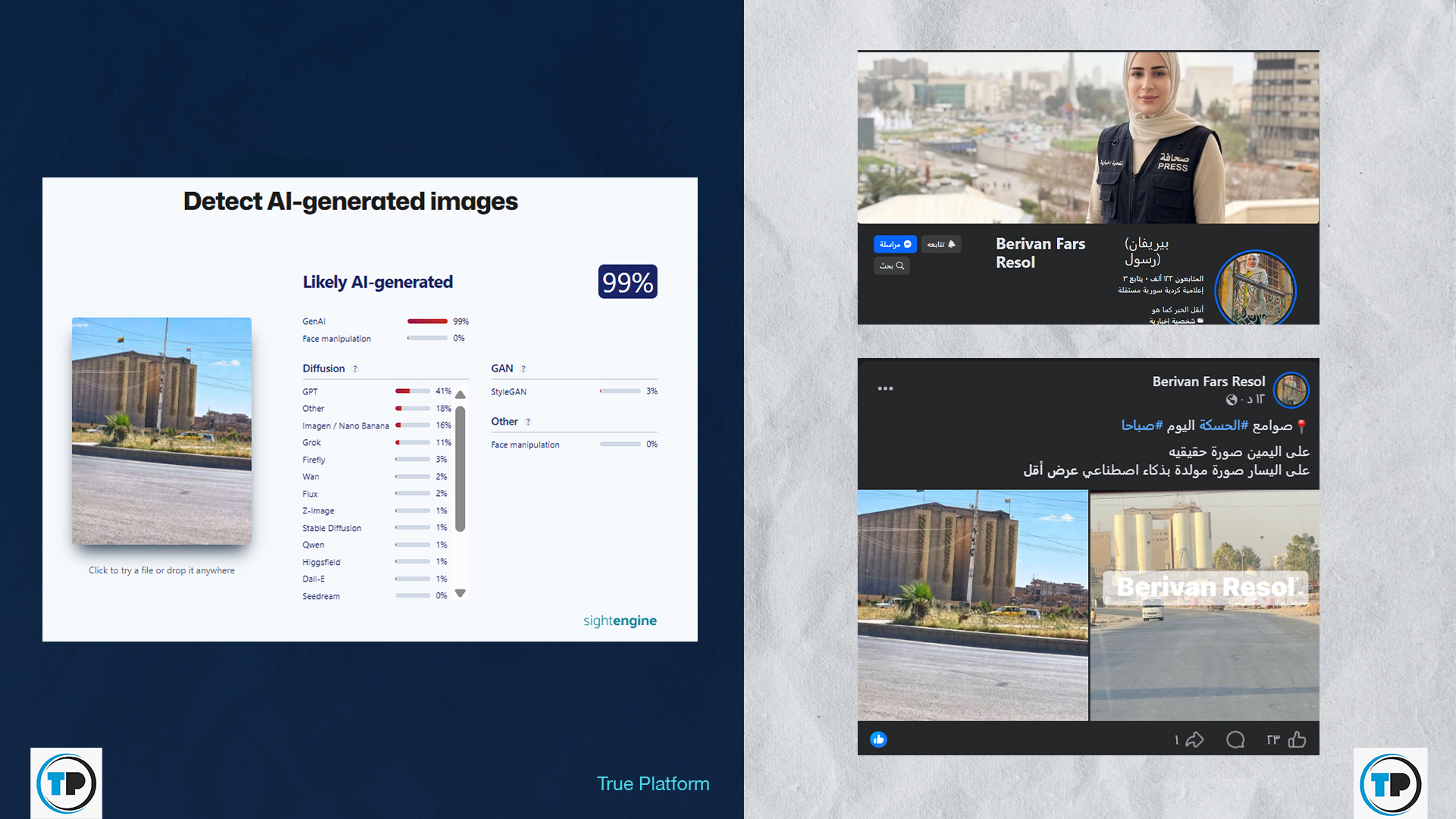Click the globe public-visibility icon on post
Image resolution: width=1456 pixels, height=819 pixels.
pyautogui.click(x=1232, y=400)
